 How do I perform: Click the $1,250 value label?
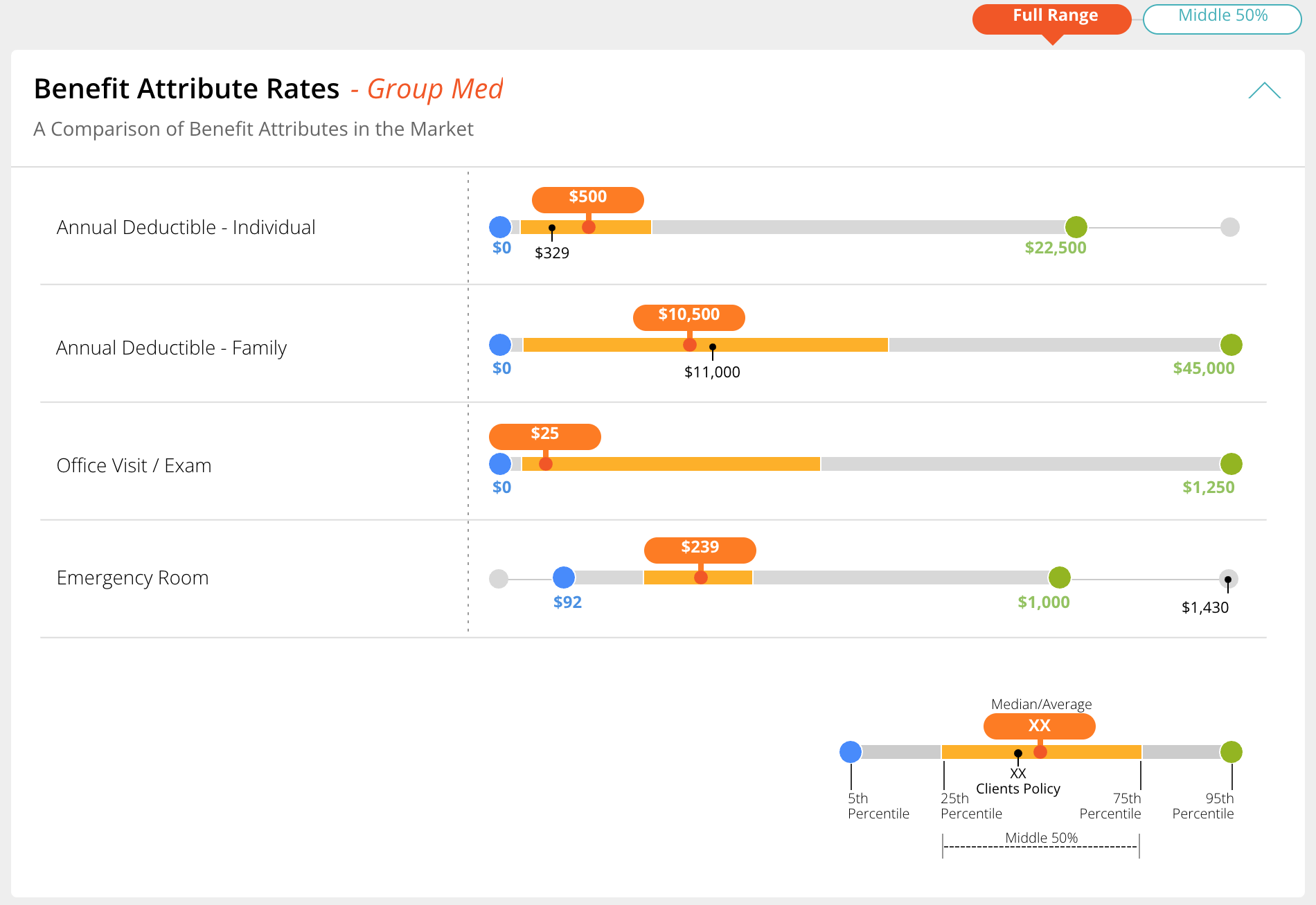tap(1208, 487)
